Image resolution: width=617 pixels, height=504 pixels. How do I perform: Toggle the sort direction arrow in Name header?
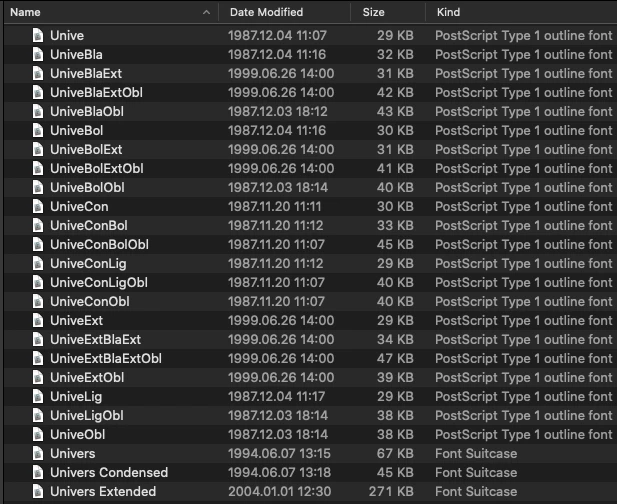(x=206, y=13)
